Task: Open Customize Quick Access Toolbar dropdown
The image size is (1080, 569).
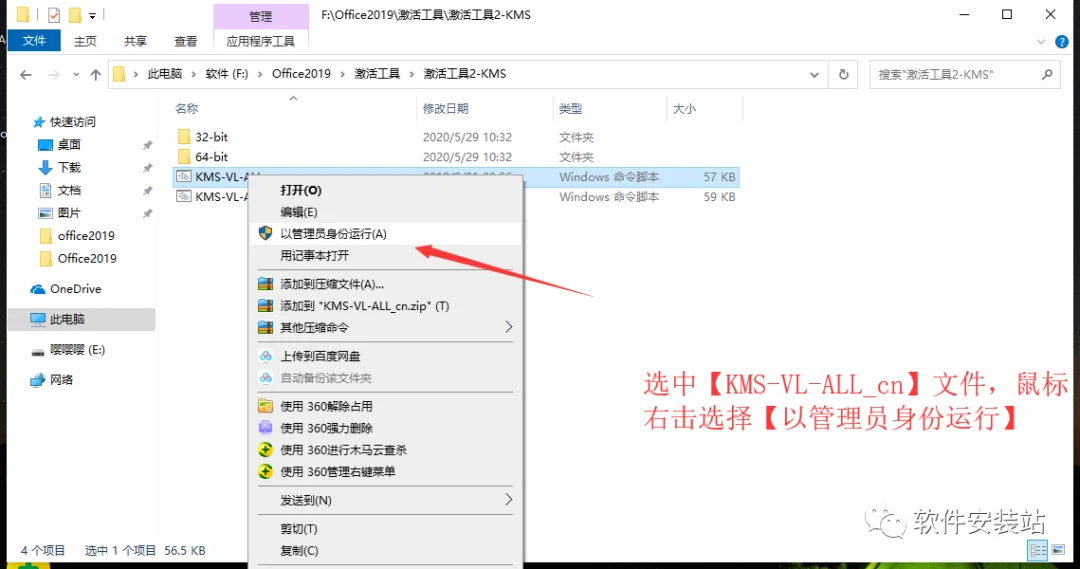Action: point(92,15)
